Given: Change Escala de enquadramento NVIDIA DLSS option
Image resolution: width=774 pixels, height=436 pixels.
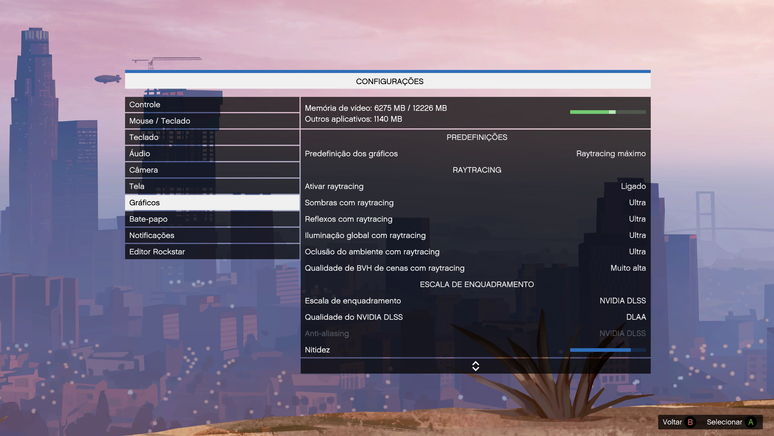Looking at the screenshot, I should click(475, 300).
